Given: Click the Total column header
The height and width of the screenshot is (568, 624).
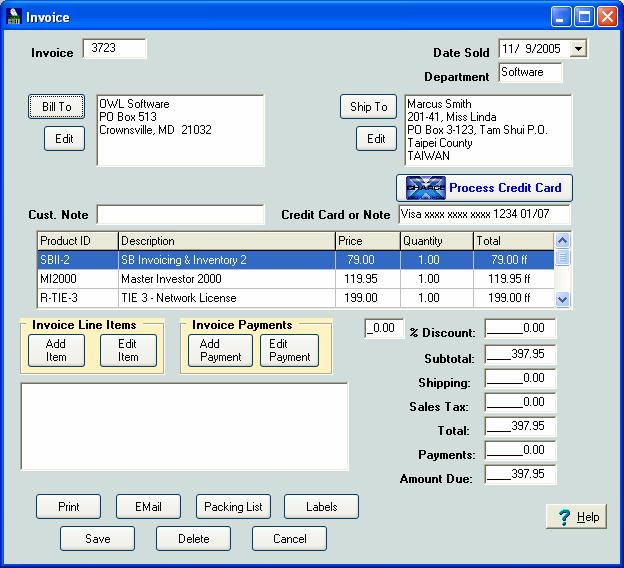Looking at the screenshot, I should tap(514, 241).
